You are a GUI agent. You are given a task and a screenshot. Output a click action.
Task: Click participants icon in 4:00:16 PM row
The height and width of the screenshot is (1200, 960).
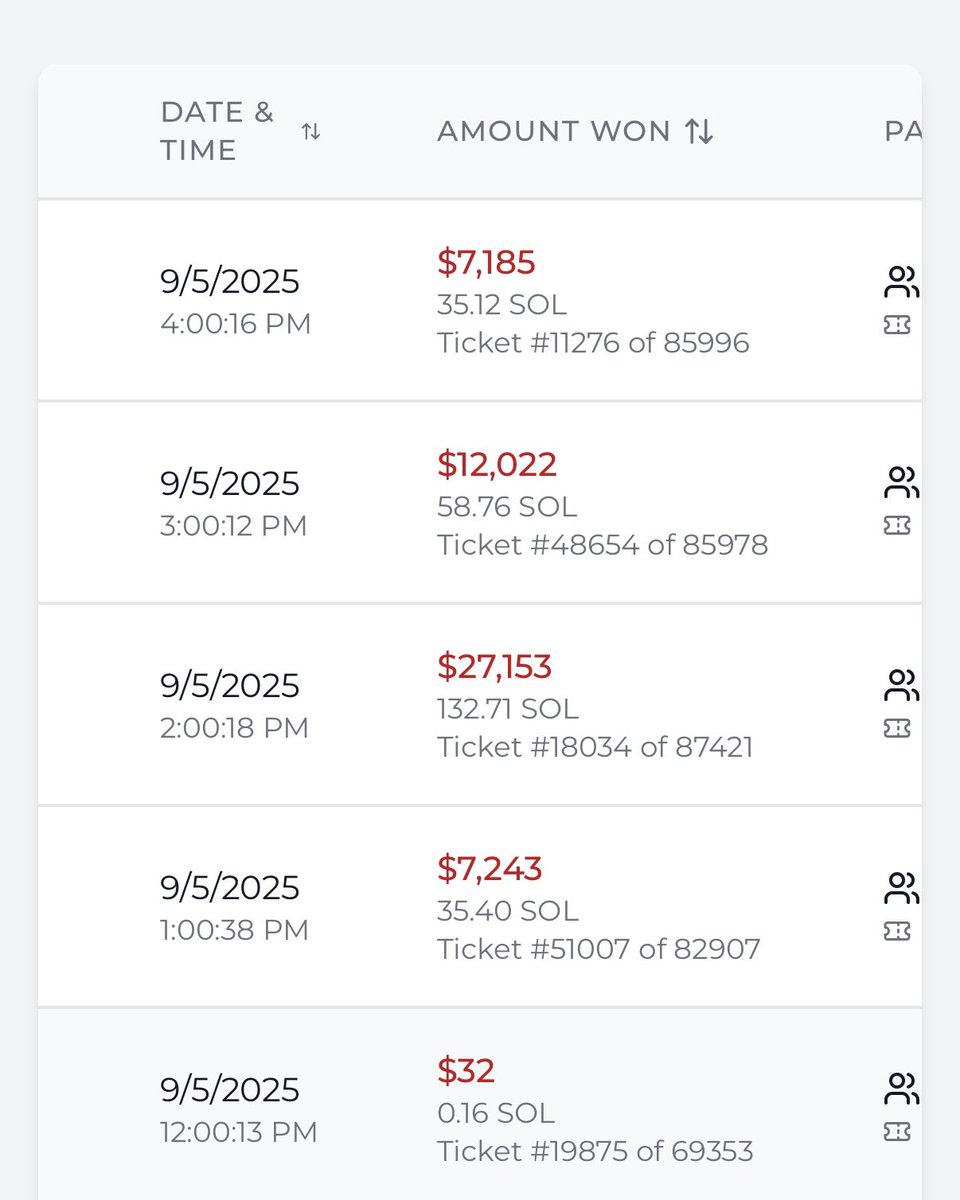coord(901,282)
